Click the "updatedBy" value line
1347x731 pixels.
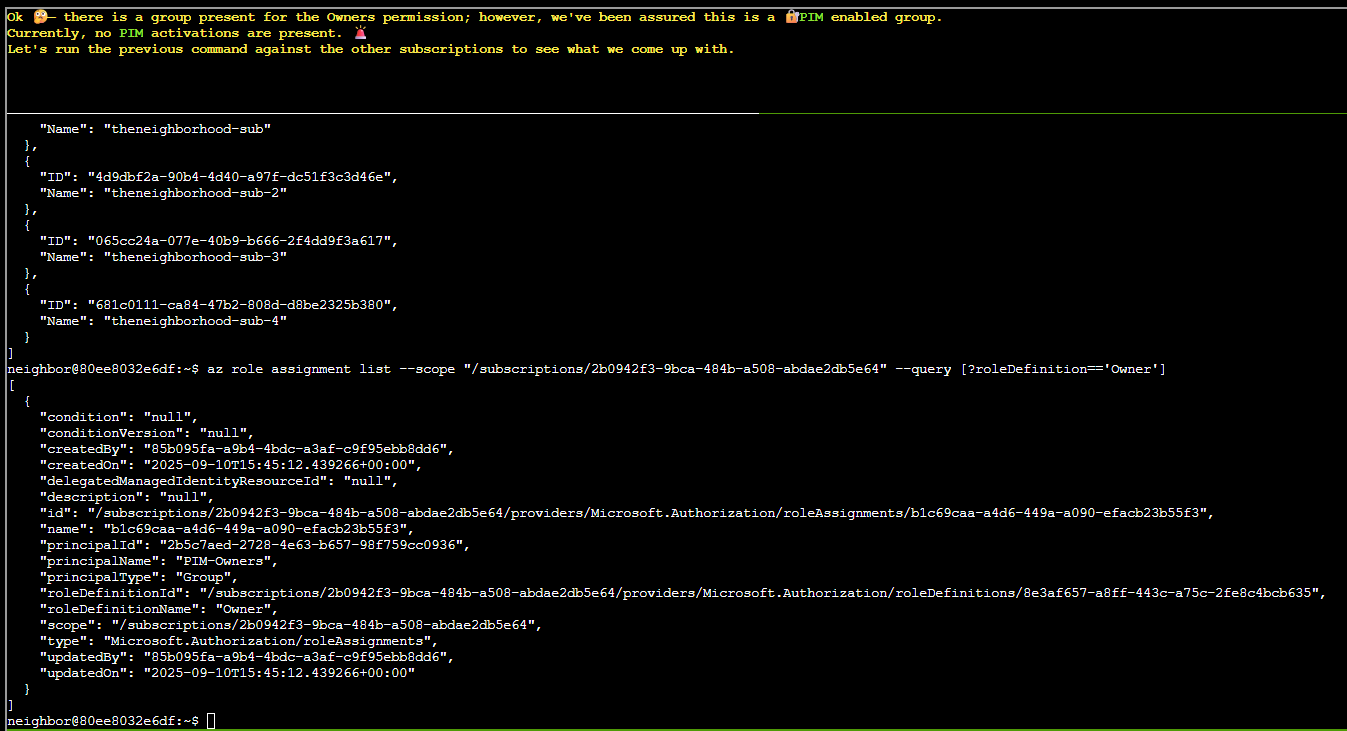247,657
